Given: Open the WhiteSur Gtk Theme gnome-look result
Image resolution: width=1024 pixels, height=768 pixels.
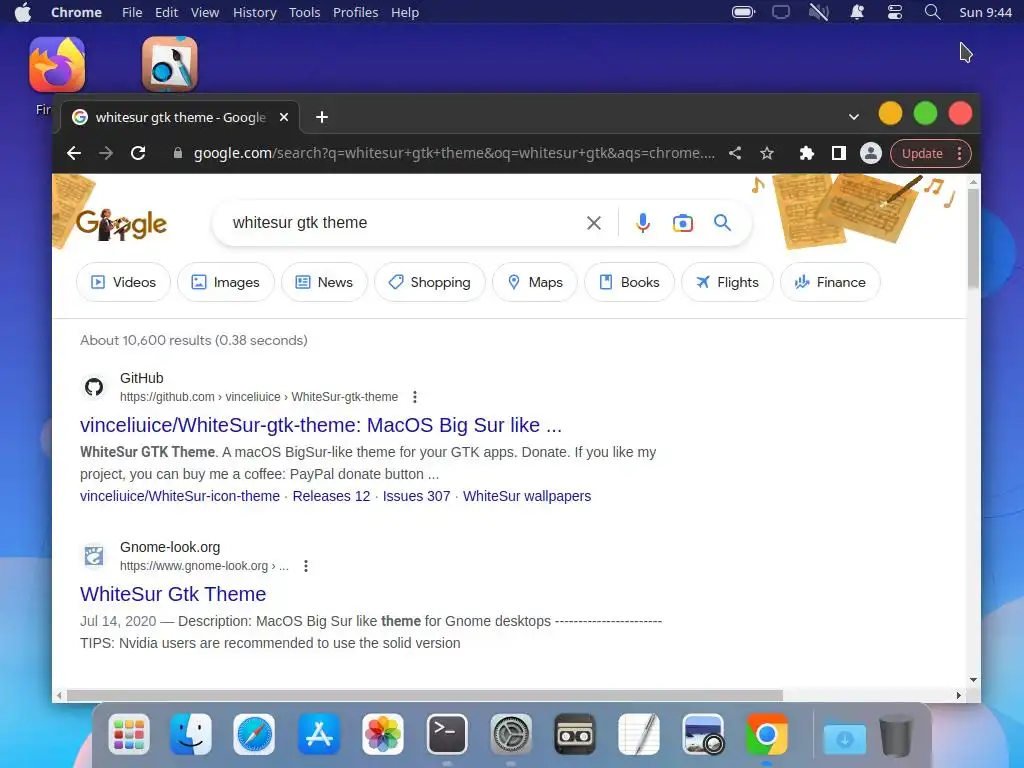Looking at the screenshot, I should [173, 594].
